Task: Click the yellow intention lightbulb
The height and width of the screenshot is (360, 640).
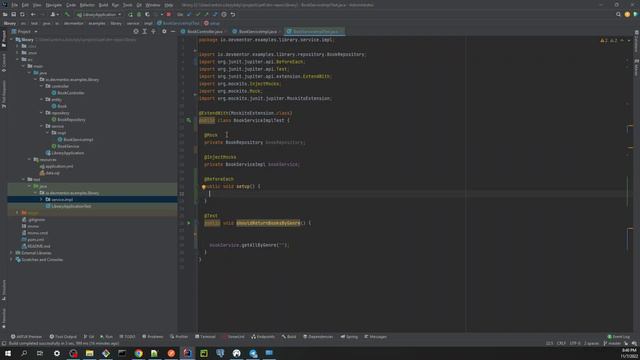Action: coord(203,187)
